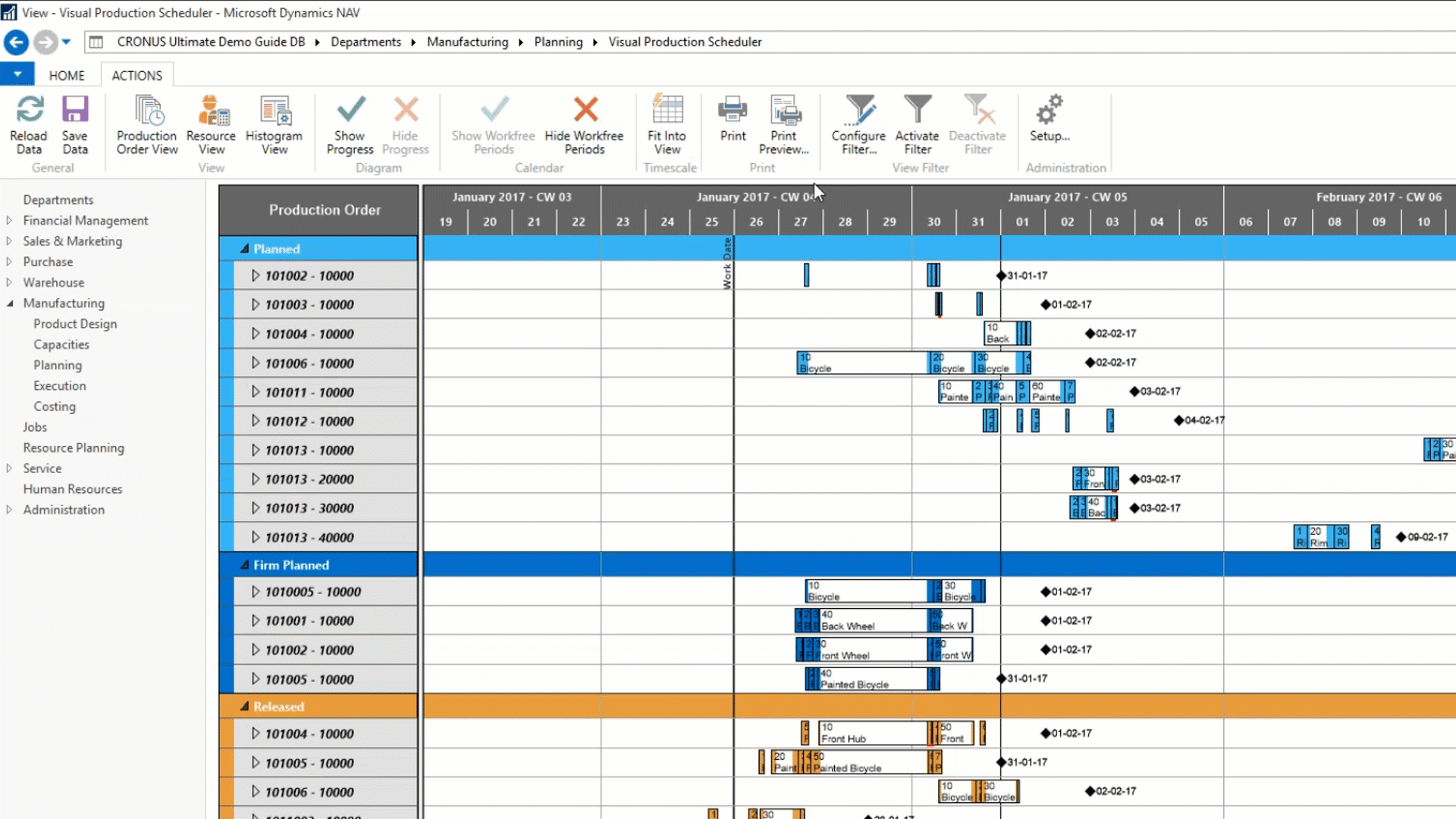1456x819 pixels.
Task: Click the ACTIONS ribbon tab
Action: [136, 75]
